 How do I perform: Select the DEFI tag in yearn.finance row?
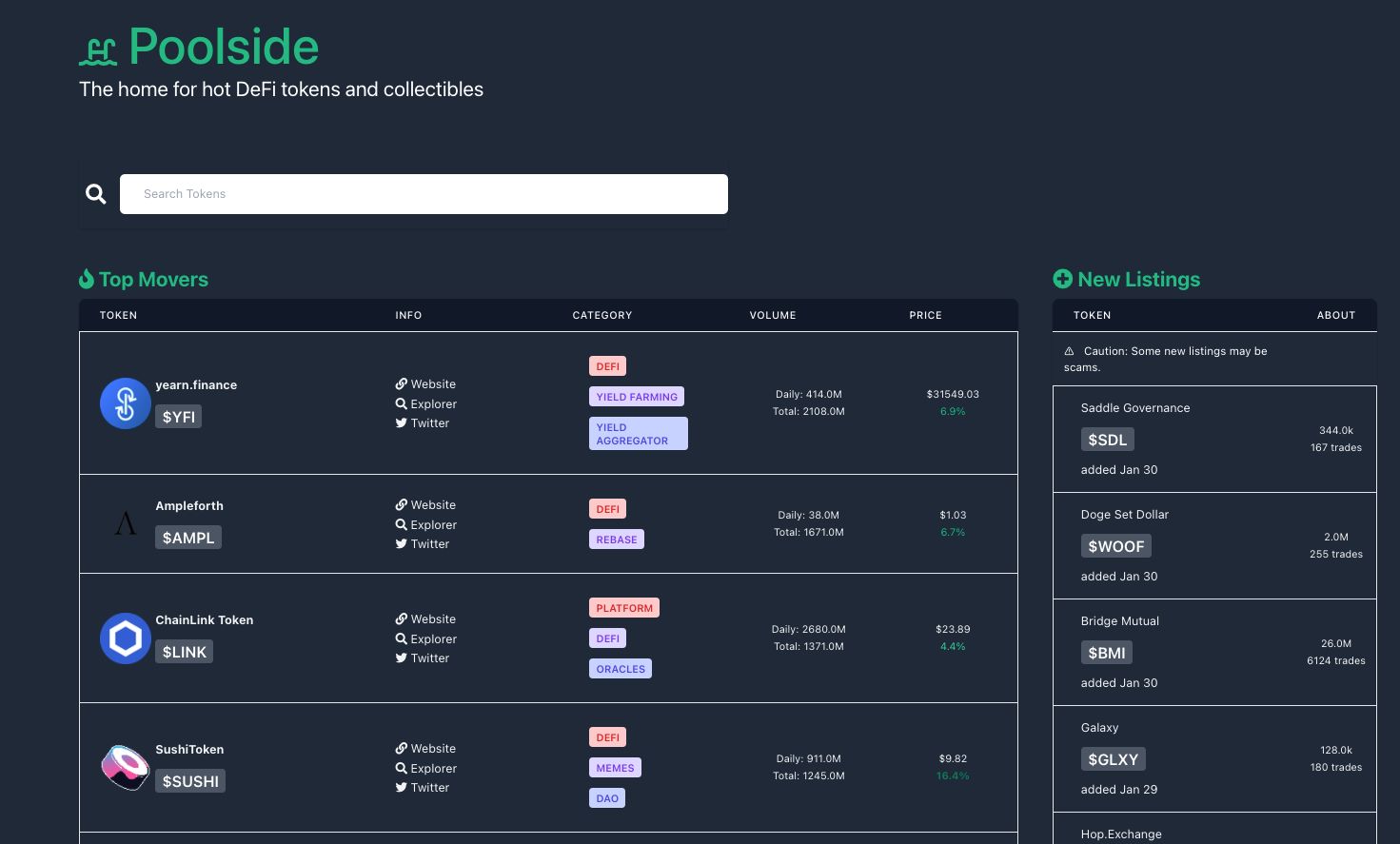607,366
